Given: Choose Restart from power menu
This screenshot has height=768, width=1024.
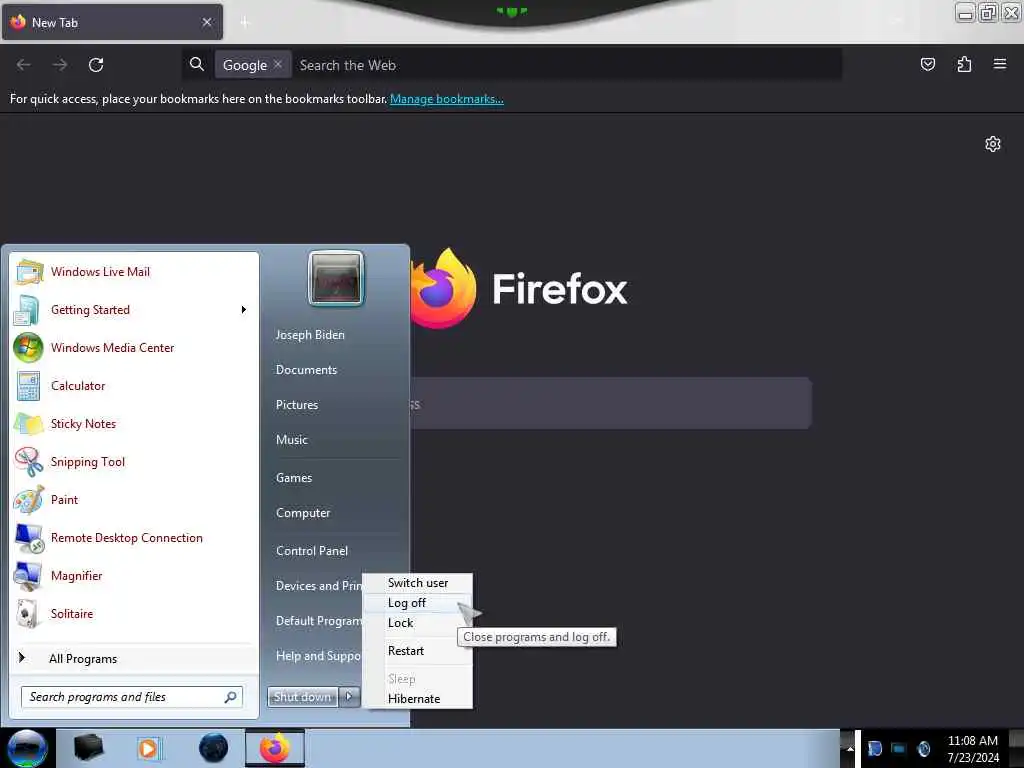Looking at the screenshot, I should pyautogui.click(x=417, y=651).
